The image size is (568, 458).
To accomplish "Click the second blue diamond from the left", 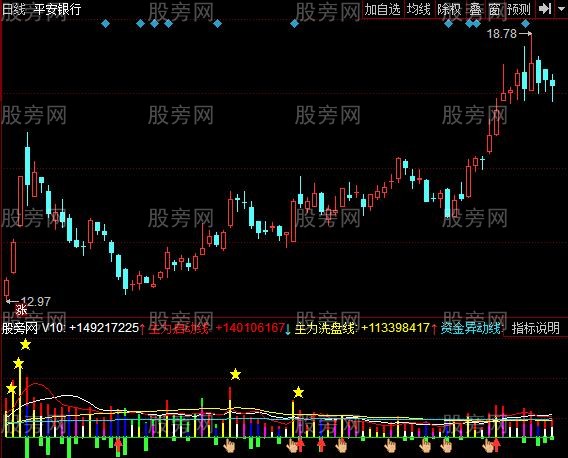I will [141, 24].
